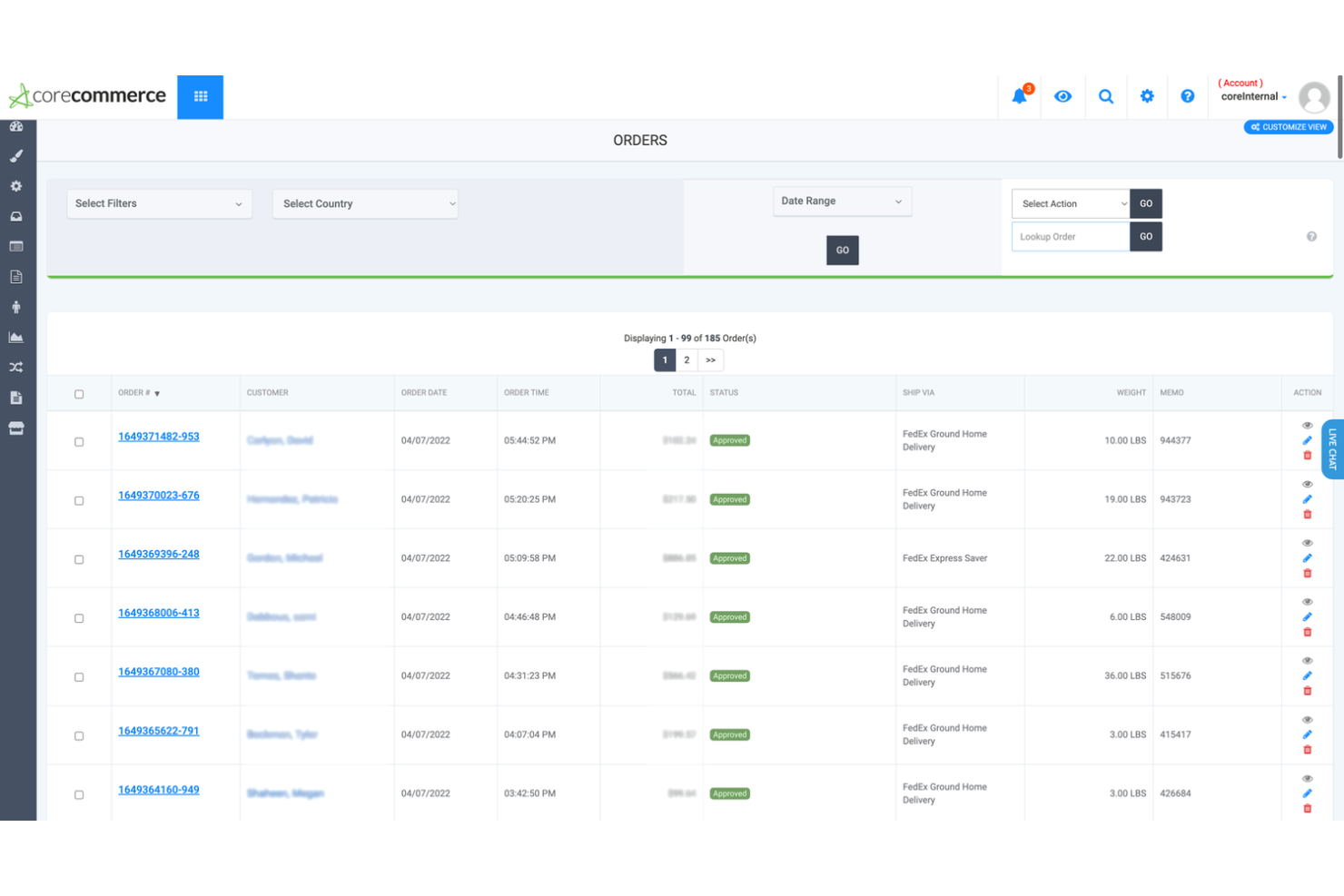
Task: Check the box for order 1649364160-949
Action: [x=79, y=795]
